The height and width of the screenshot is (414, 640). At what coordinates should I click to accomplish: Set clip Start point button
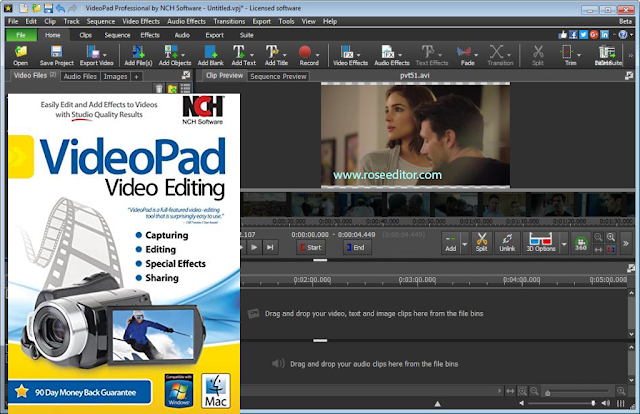[x=311, y=247]
